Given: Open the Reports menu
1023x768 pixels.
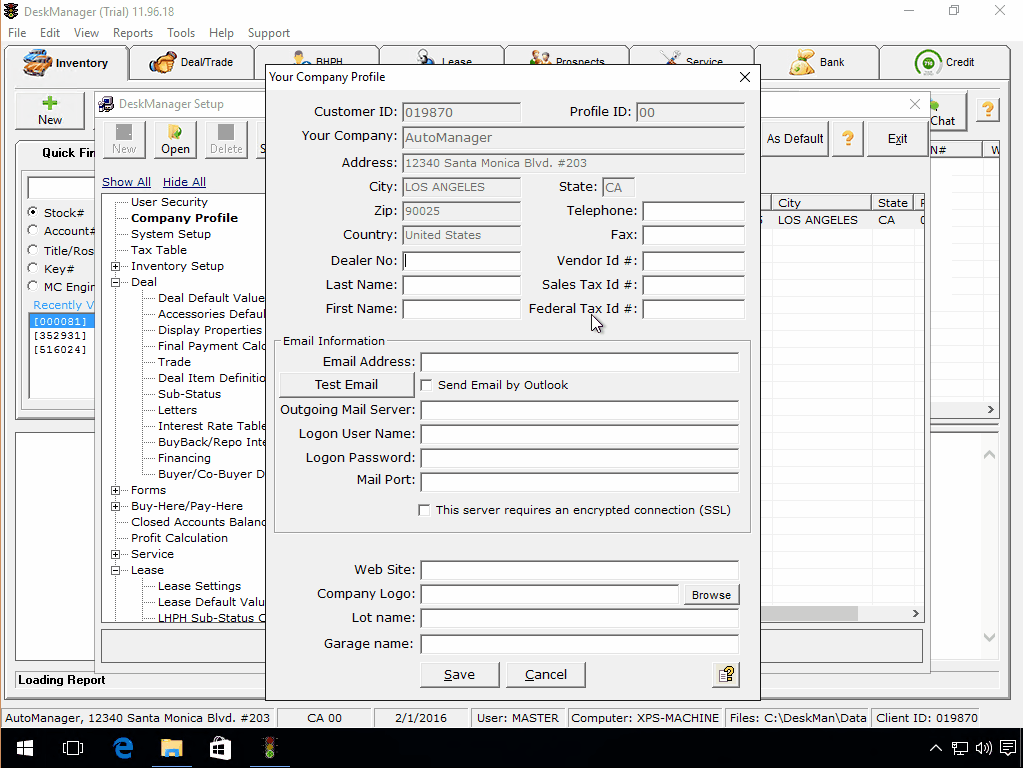Looking at the screenshot, I should click(x=133, y=33).
